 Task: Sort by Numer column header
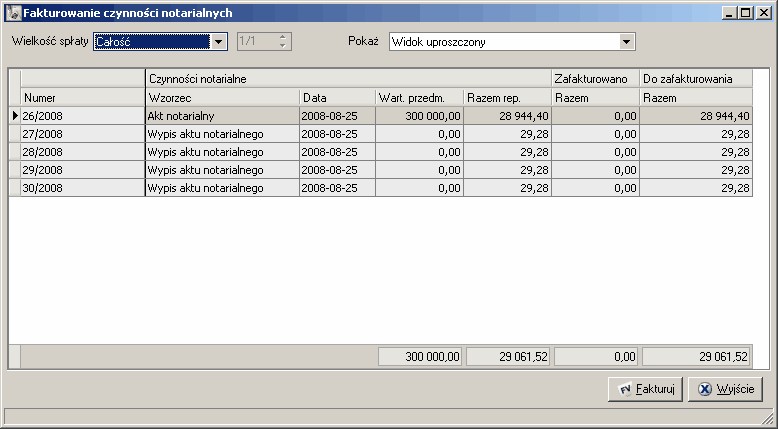pos(82,98)
